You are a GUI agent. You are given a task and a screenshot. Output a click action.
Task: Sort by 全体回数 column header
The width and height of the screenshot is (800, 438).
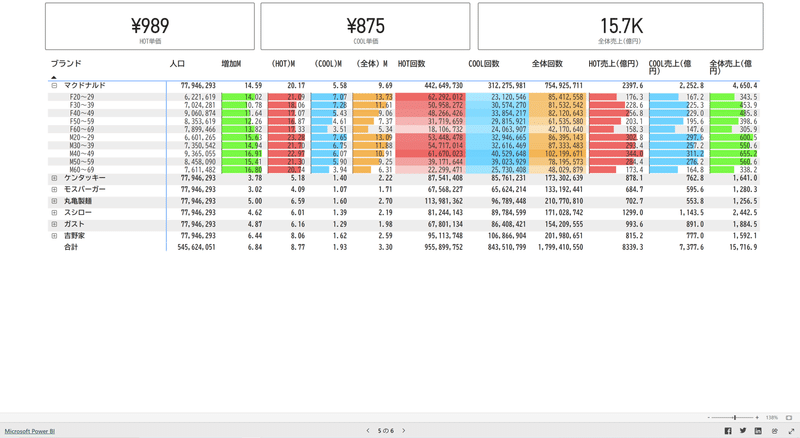pyautogui.click(x=547, y=64)
